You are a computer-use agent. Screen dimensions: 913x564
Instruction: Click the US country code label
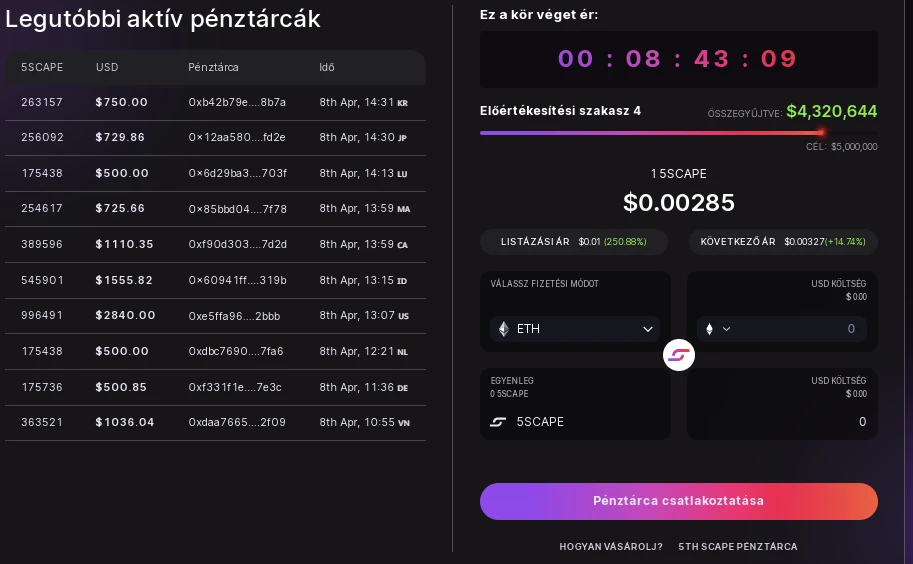click(403, 316)
